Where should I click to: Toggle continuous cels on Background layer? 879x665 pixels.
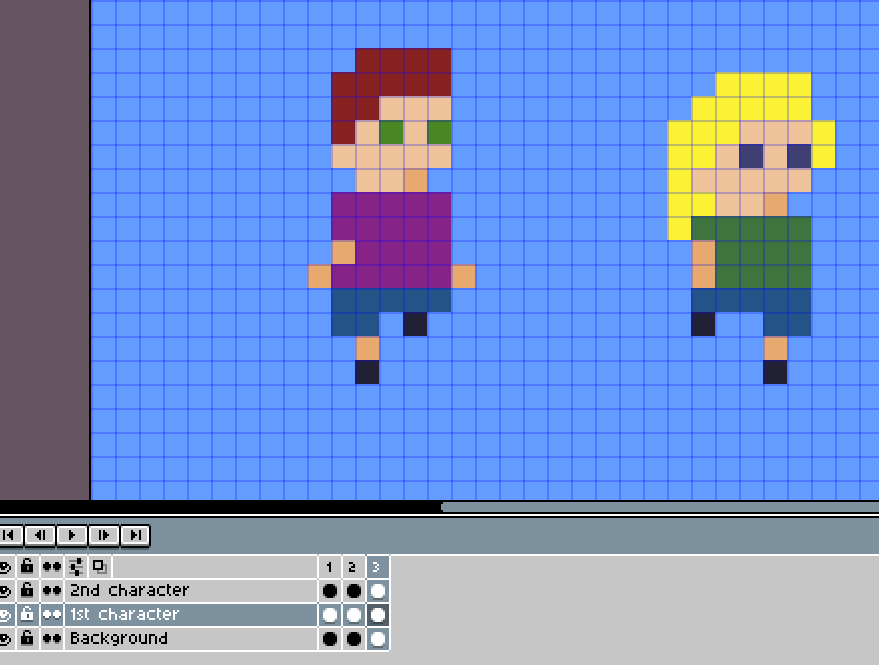pos(52,639)
